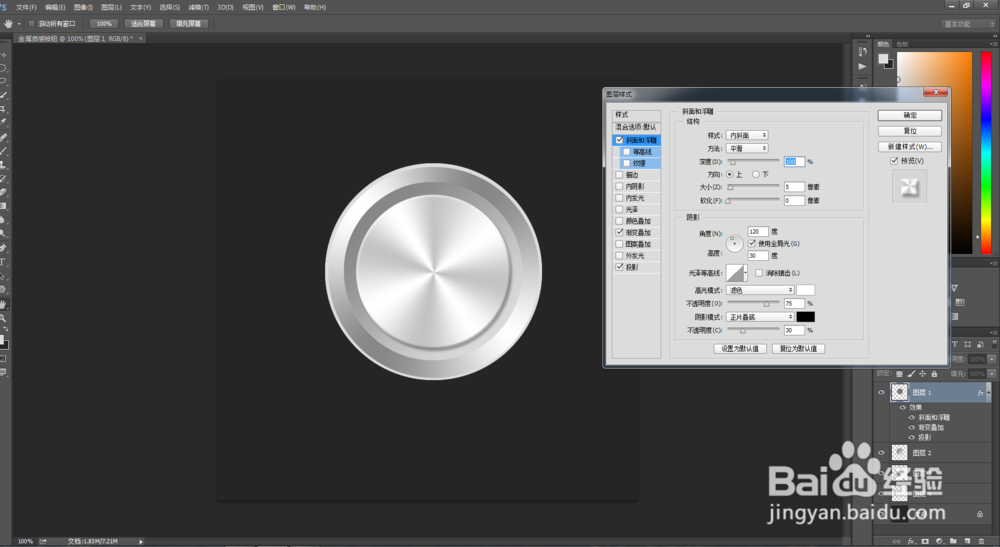Viewport: 1000px width, 547px height.
Task: Select the Quick Selection tool
Action: [3, 95]
